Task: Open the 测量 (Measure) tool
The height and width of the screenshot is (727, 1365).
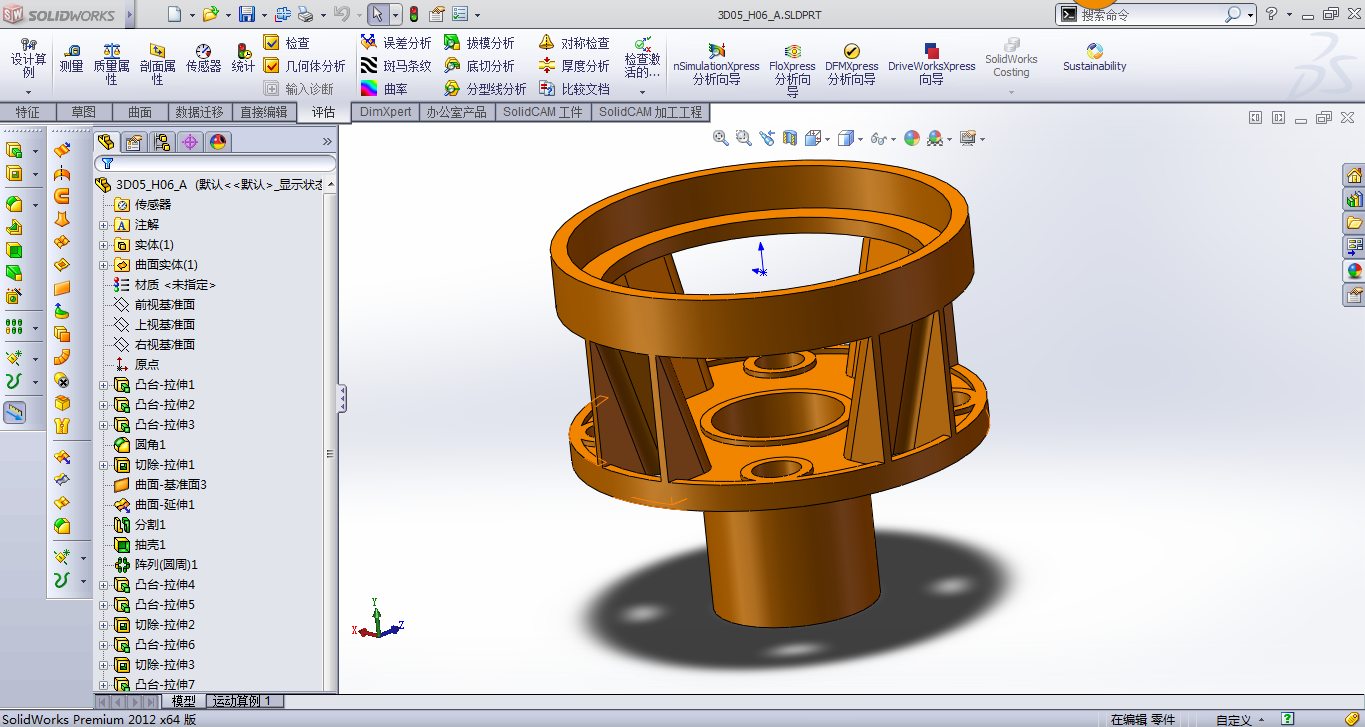Action: point(71,58)
